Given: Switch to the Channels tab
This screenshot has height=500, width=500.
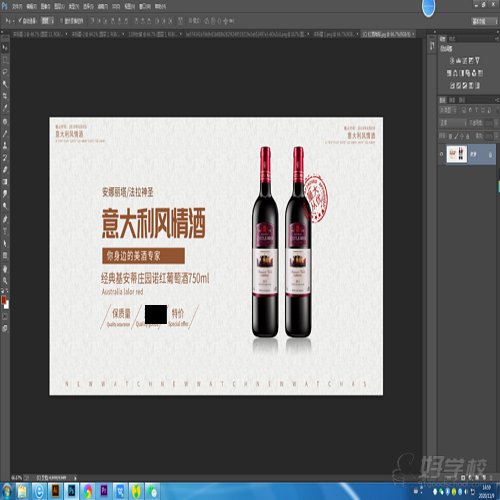Looking at the screenshot, I should pos(452,100).
